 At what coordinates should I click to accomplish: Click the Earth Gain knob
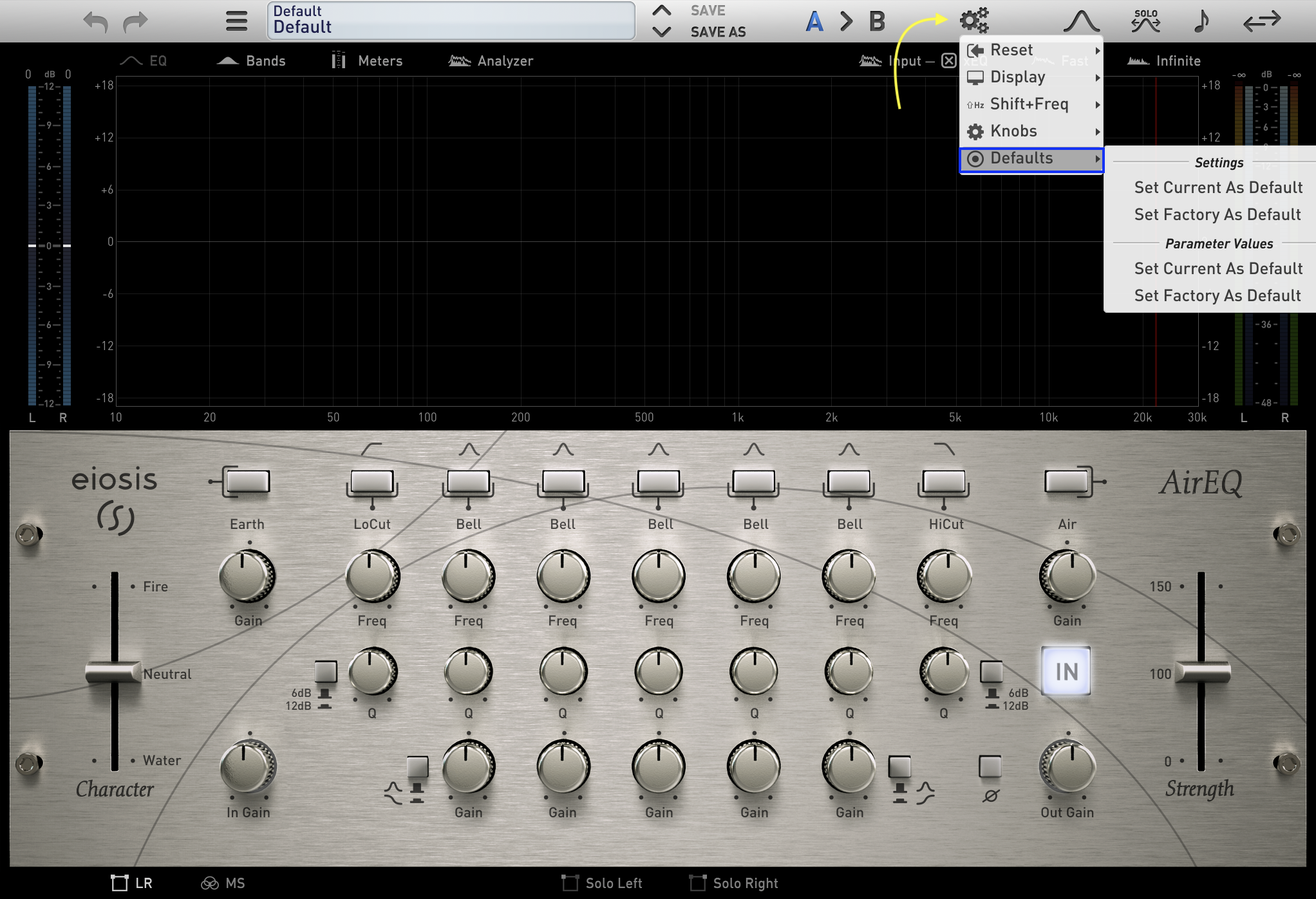pyautogui.click(x=247, y=577)
